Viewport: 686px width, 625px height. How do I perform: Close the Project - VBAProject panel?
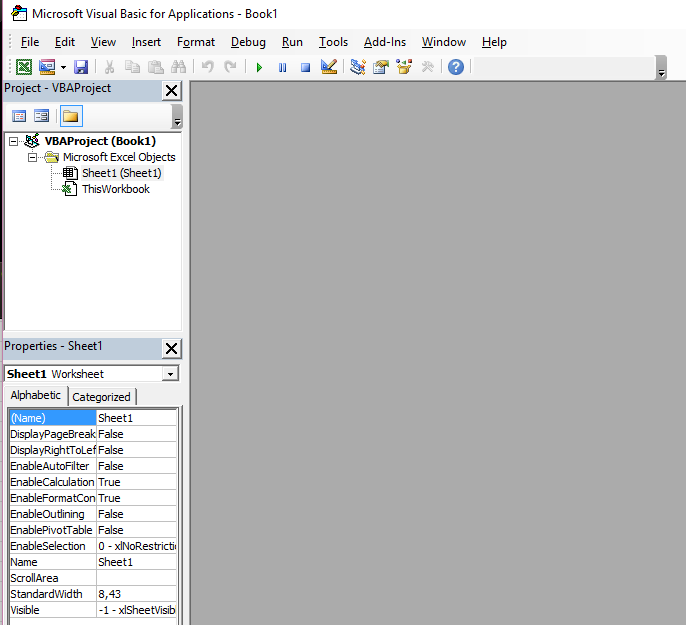pyautogui.click(x=172, y=91)
